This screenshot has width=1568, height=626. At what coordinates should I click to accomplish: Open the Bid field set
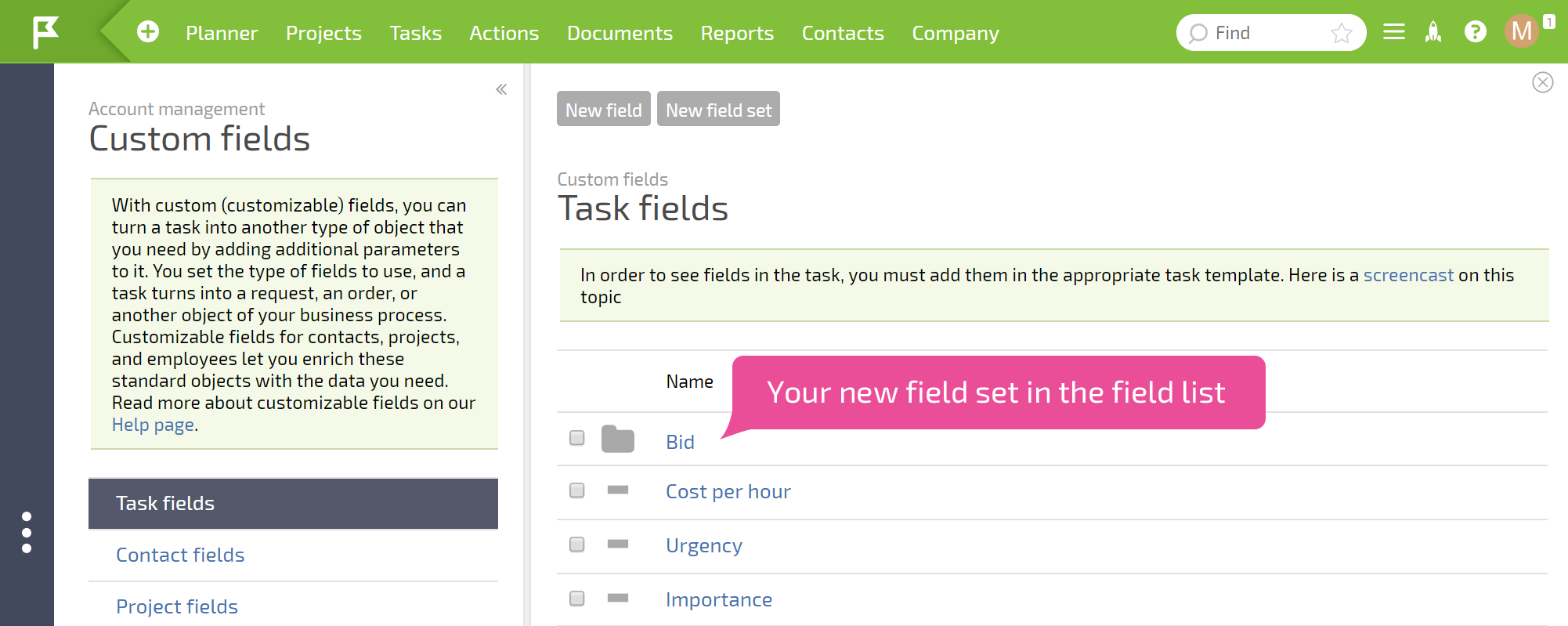point(680,442)
